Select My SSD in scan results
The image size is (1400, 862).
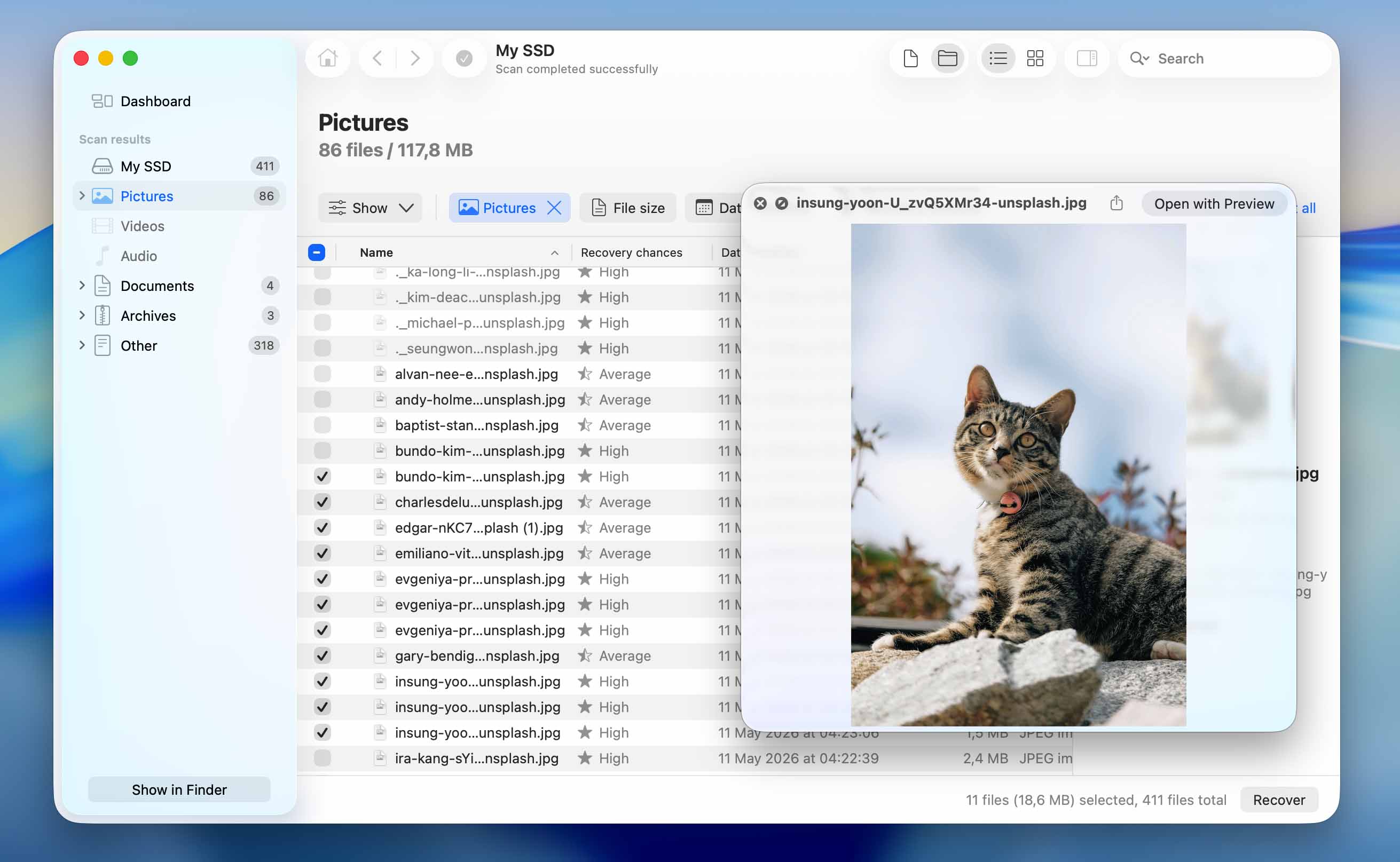179,166
